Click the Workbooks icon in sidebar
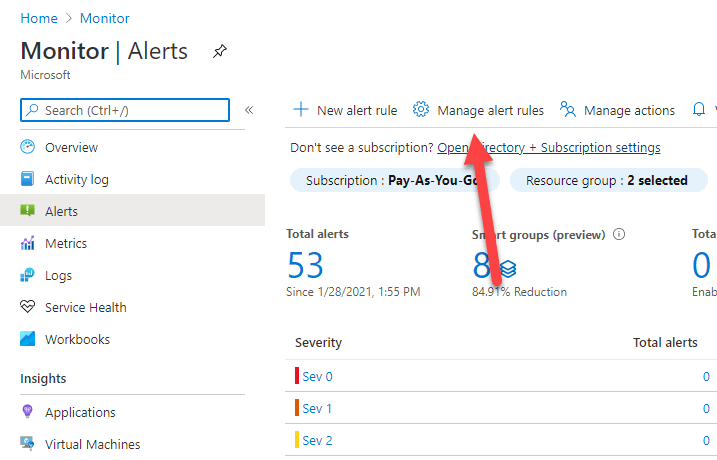The width and height of the screenshot is (717, 460). point(28,339)
